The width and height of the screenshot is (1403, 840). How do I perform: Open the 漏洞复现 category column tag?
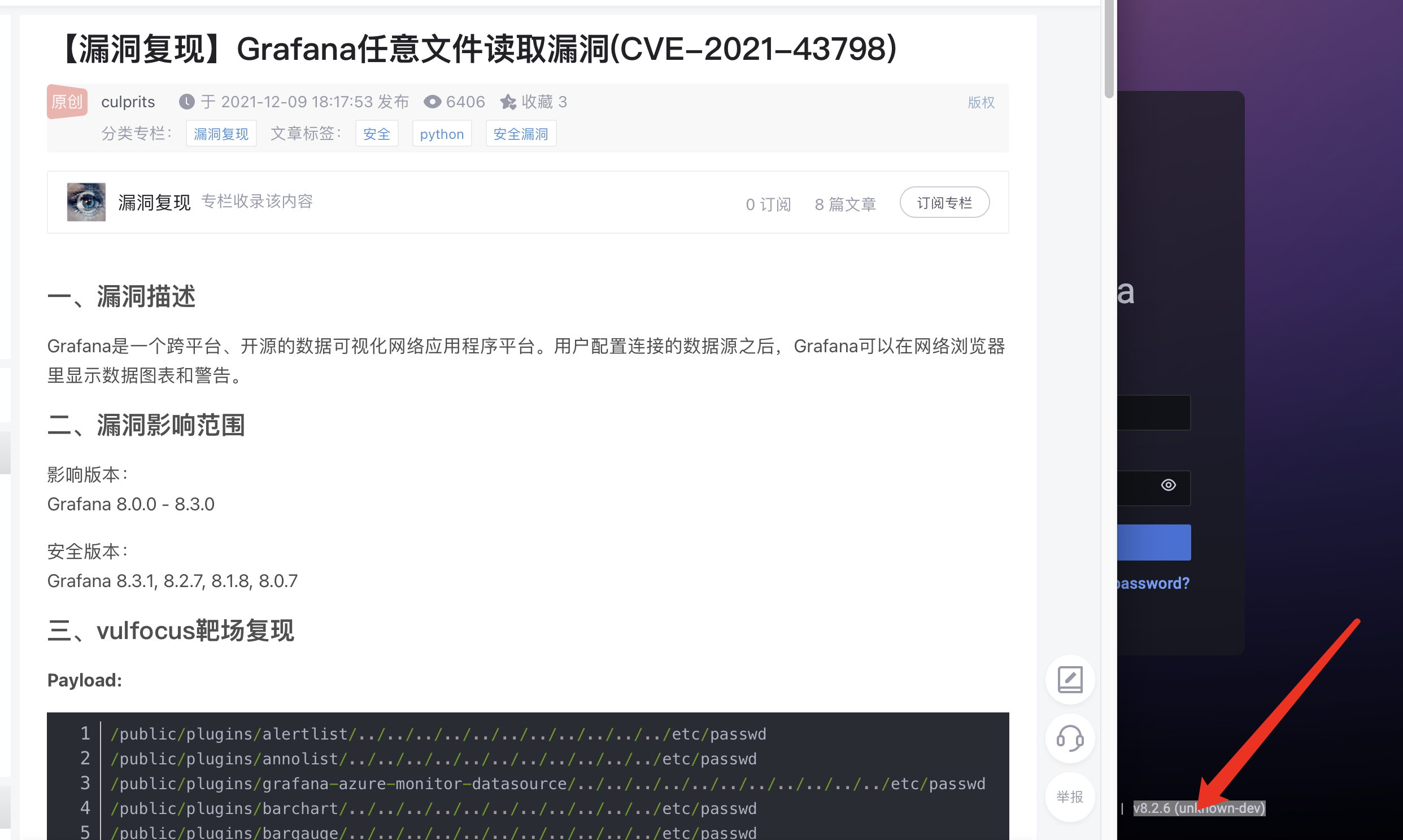click(221, 134)
